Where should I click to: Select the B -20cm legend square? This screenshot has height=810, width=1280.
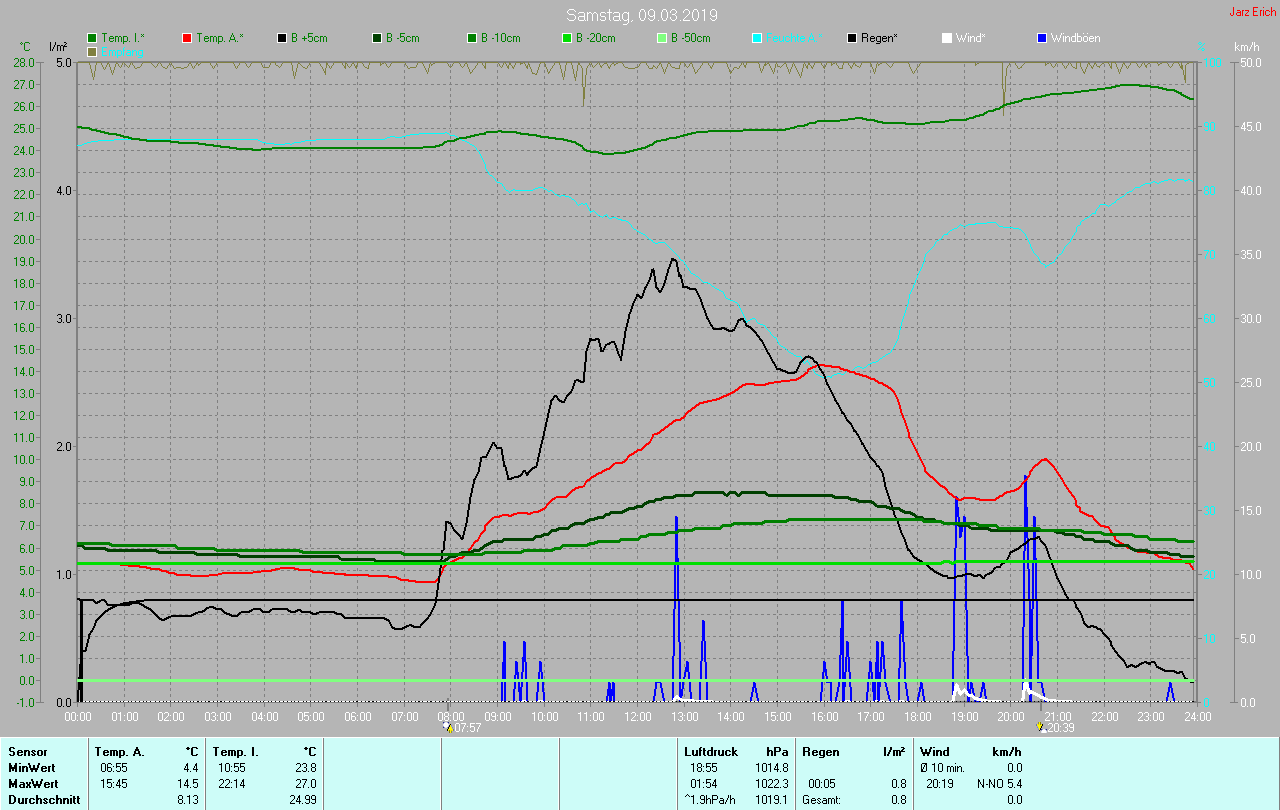click(567, 38)
